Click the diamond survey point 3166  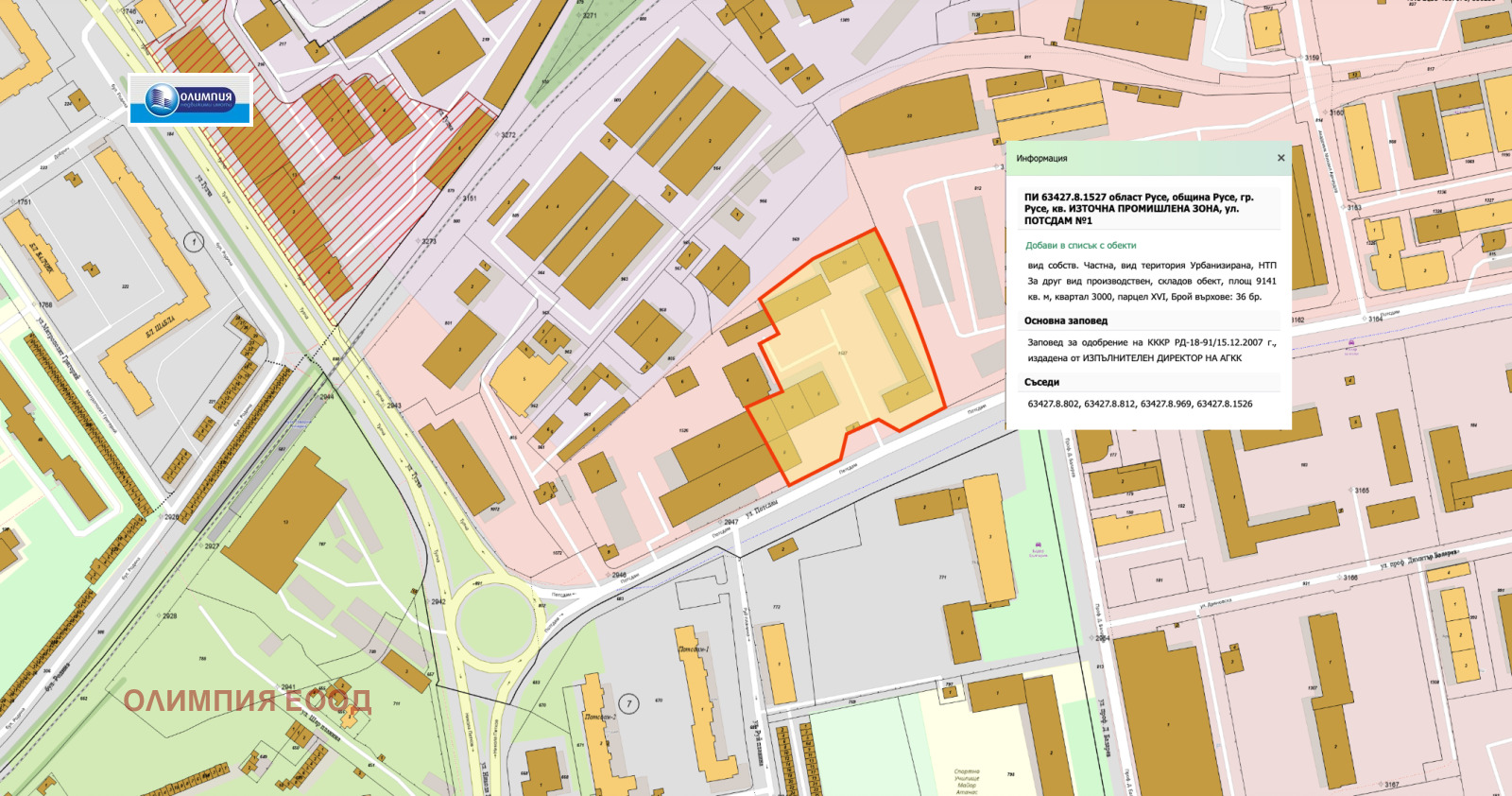[x=1339, y=578]
